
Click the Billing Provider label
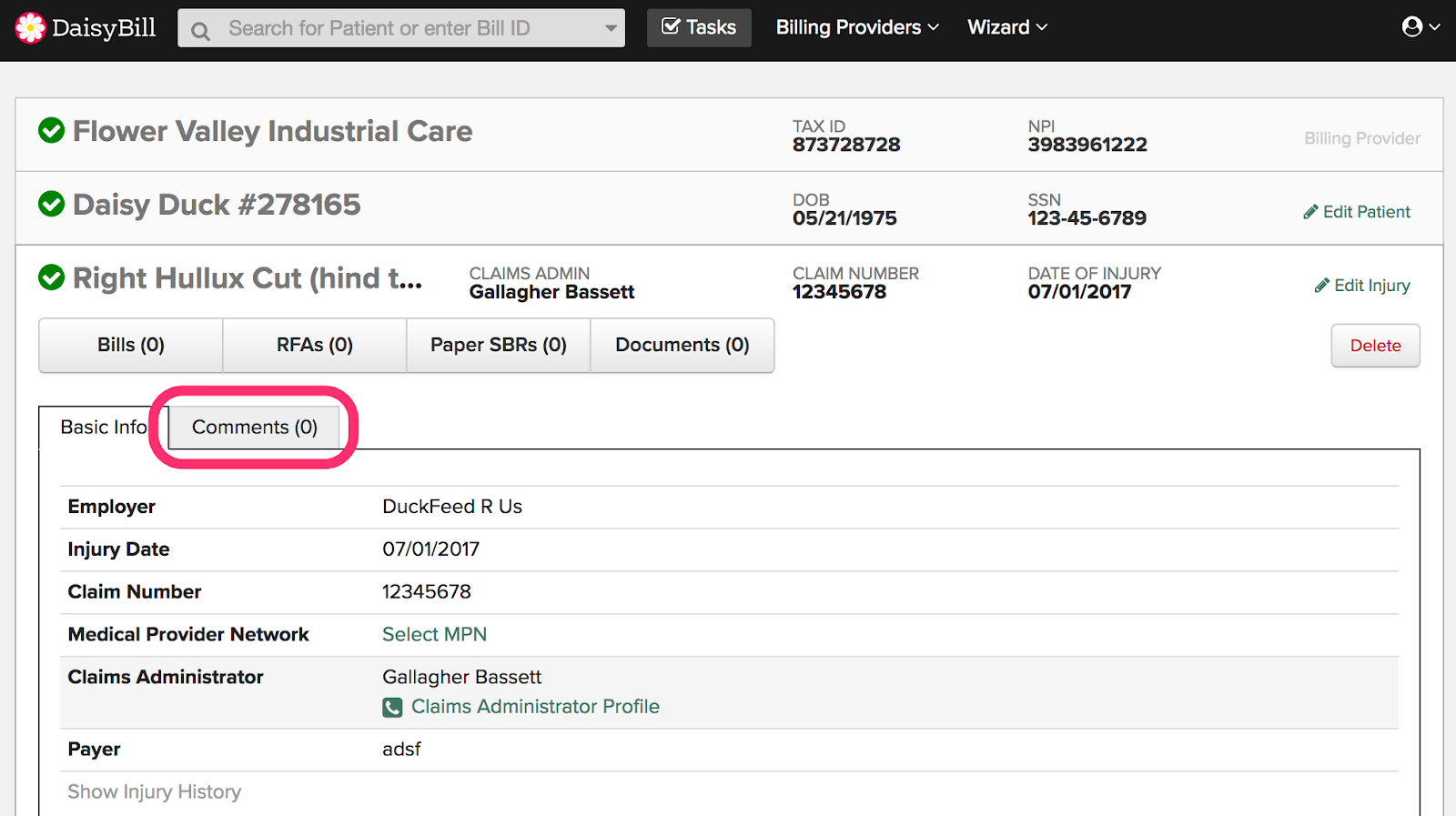pyautogui.click(x=1362, y=138)
